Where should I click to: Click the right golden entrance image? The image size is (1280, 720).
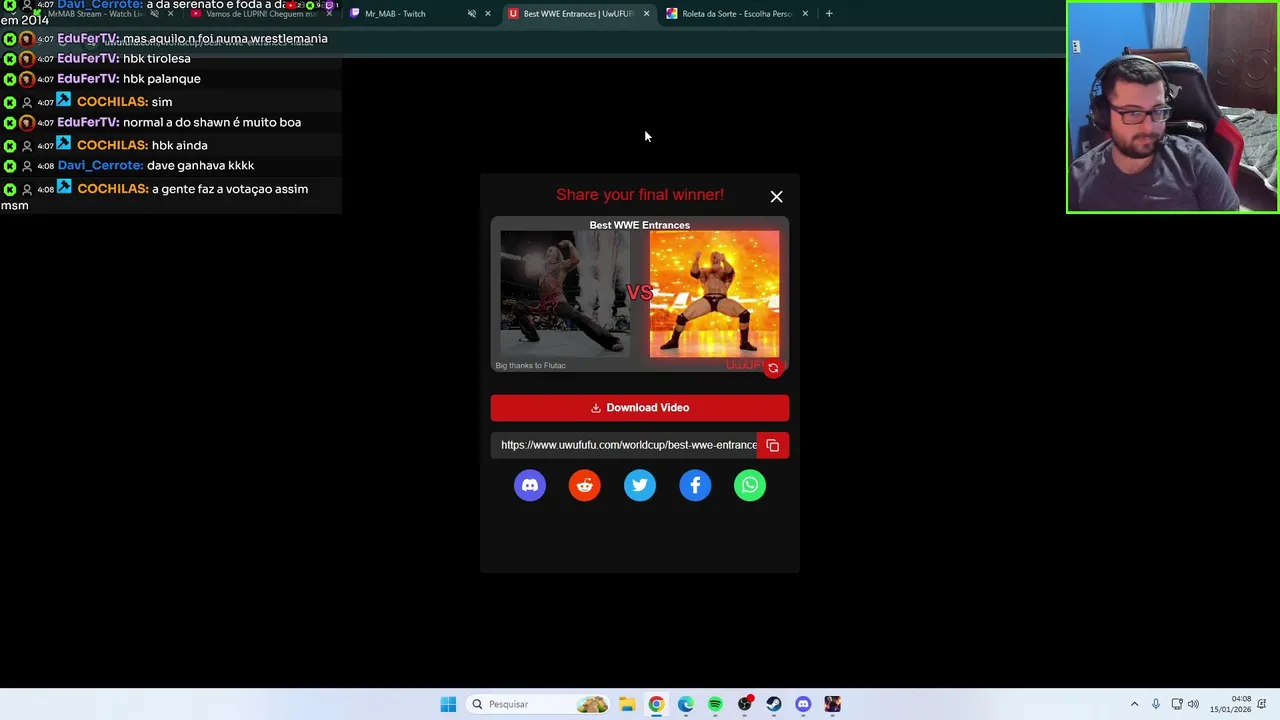tap(714, 294)
